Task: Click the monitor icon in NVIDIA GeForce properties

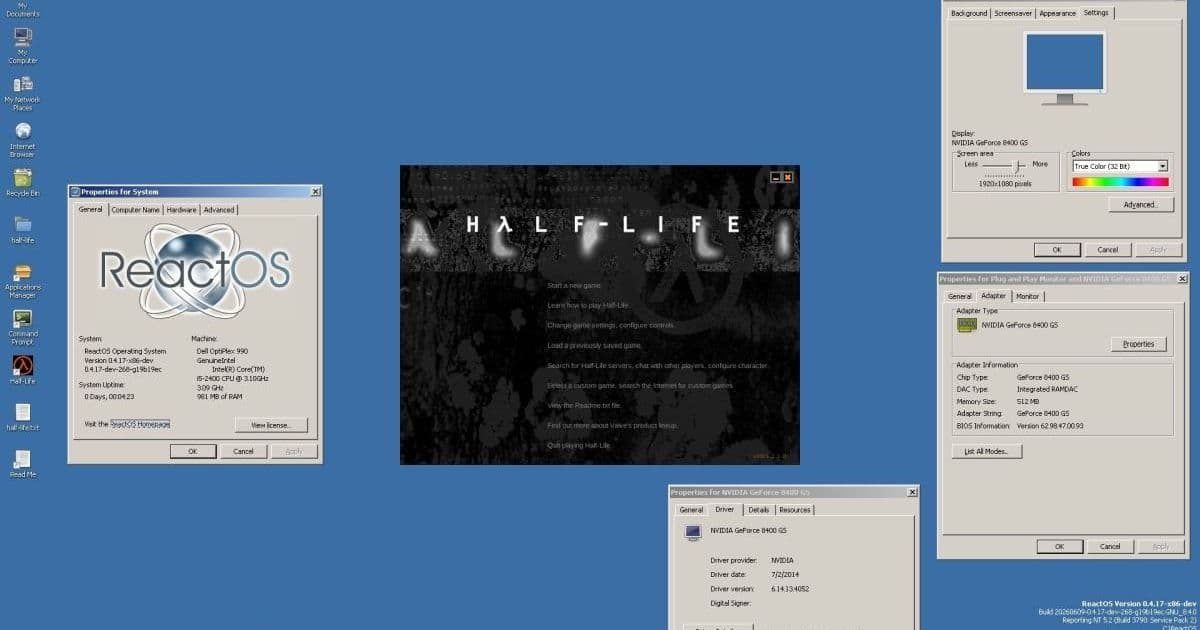Action: [692, 532]
